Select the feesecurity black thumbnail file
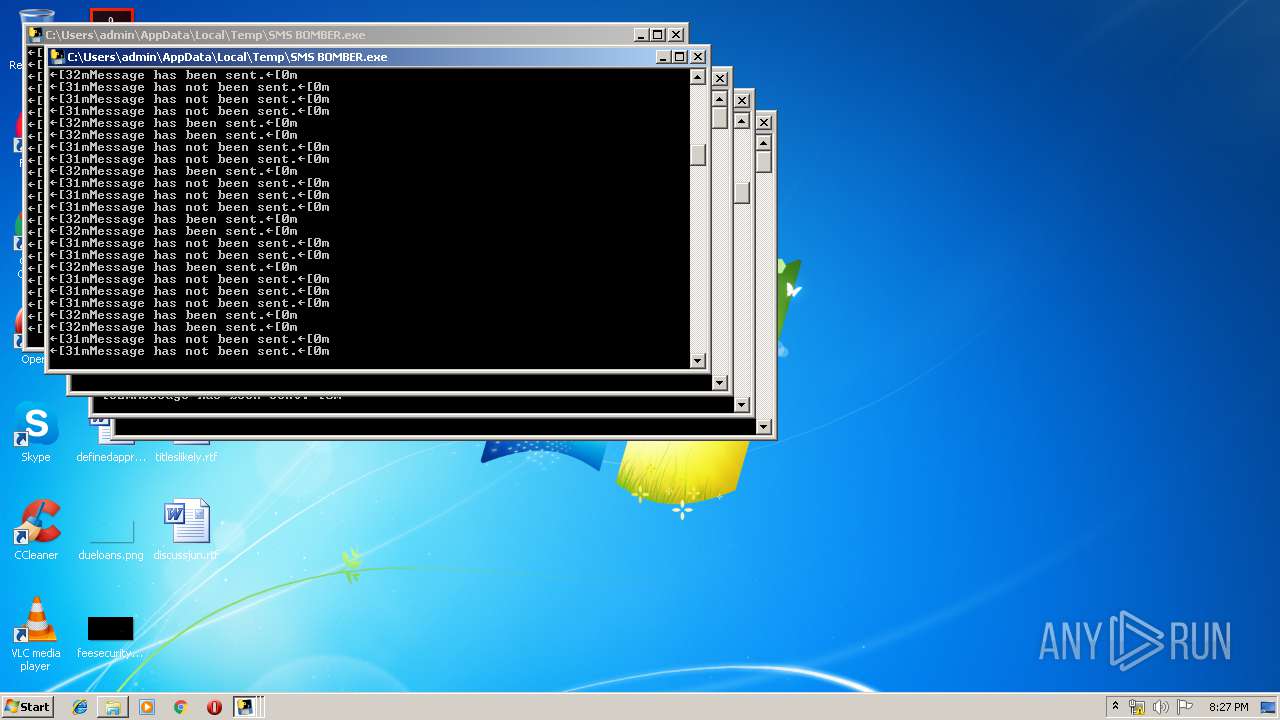This screenshot has height=720, width=1280. [110, 636]
